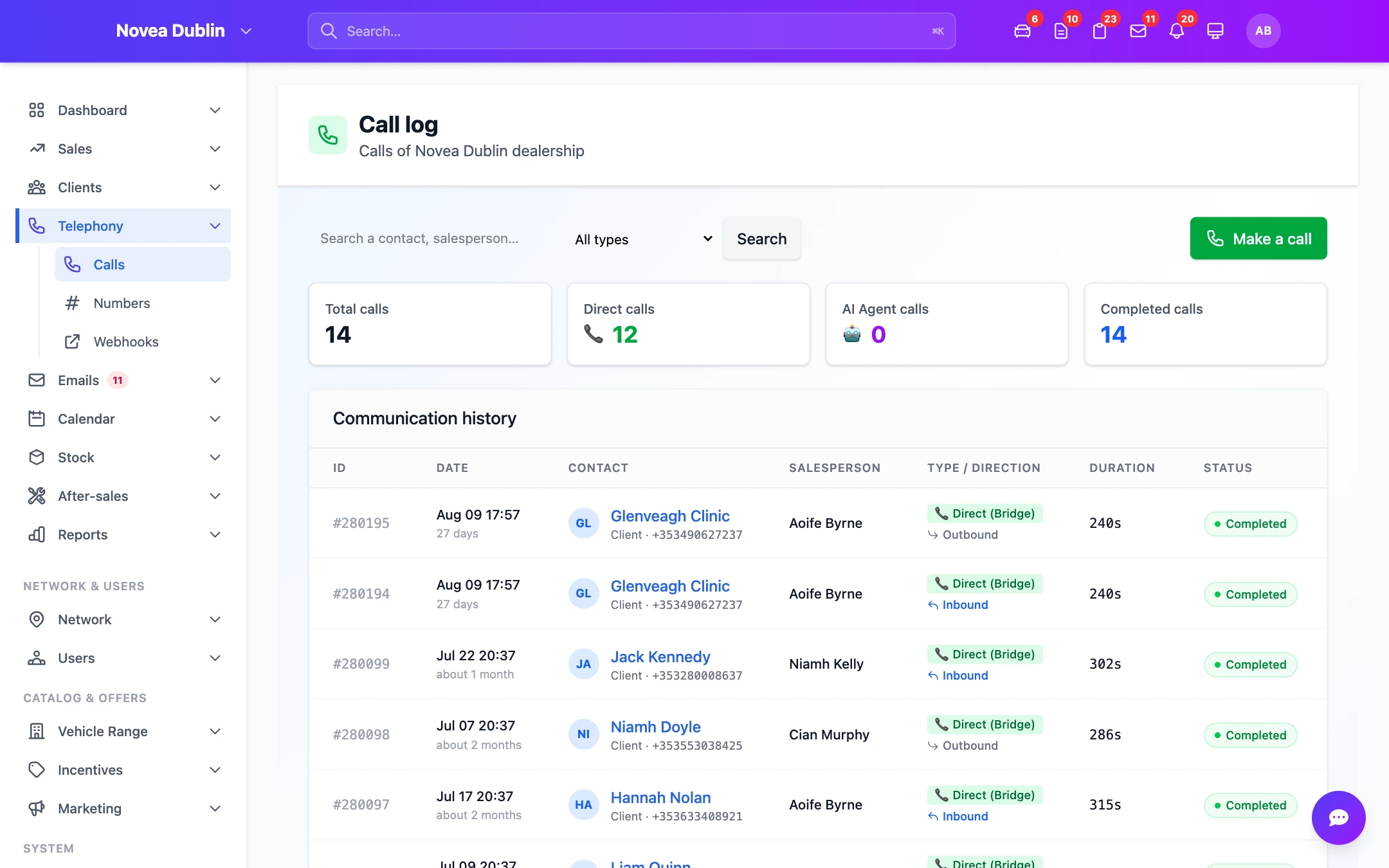Click the GL avatar for call #280195
Viewport: 1389px width, 868px height.
tap(583, 523)
